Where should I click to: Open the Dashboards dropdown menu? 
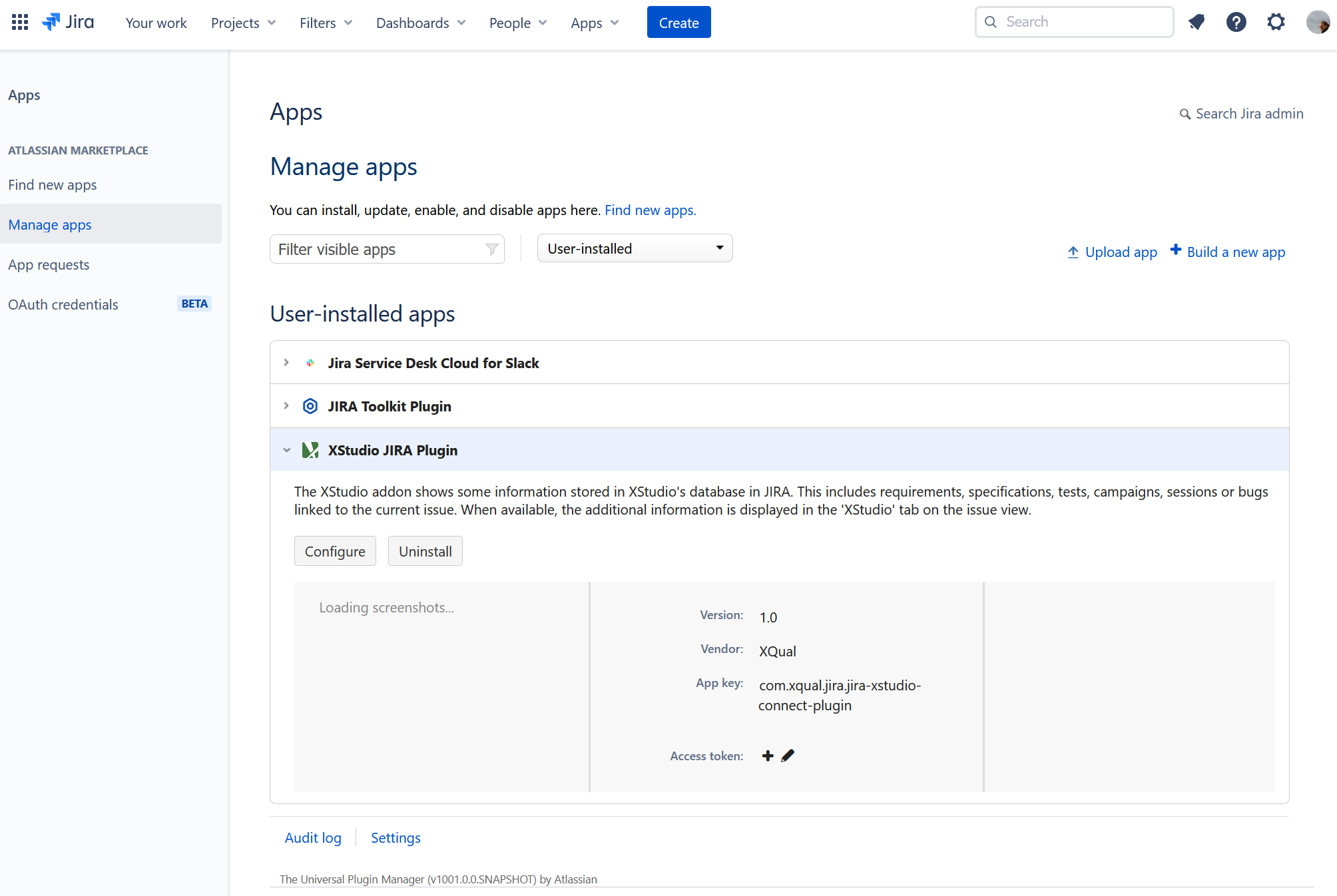pos(421,23)
